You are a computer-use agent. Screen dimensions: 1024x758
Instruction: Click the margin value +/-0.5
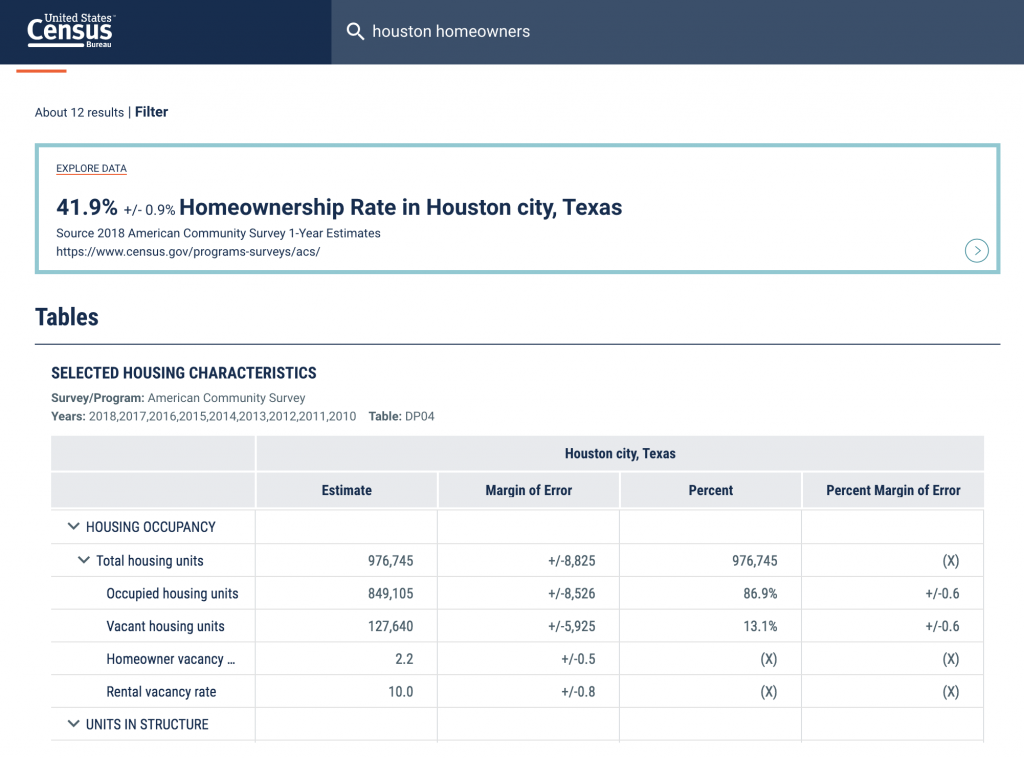tap(578, 659)
